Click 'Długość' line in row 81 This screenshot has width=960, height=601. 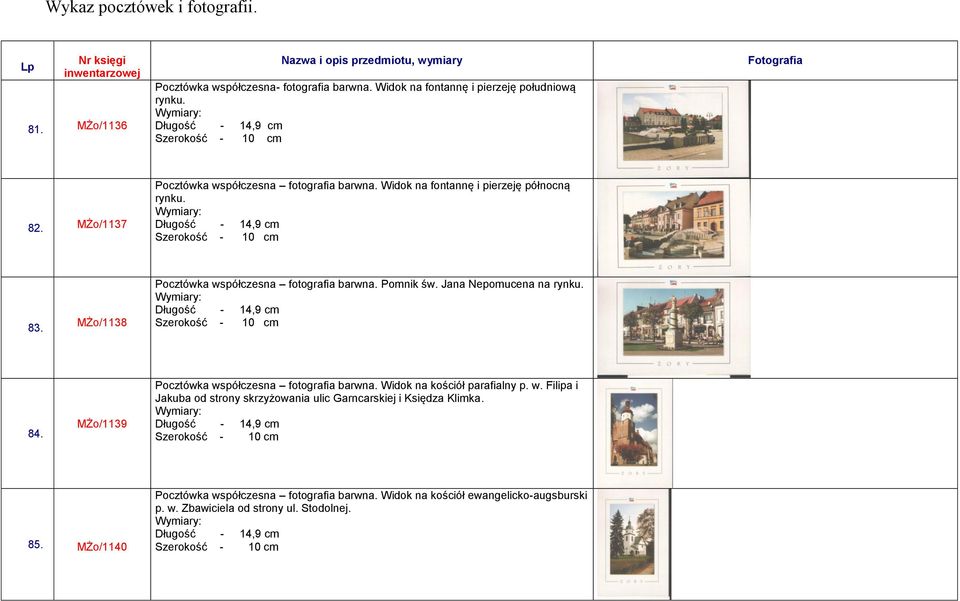(219, 125)
